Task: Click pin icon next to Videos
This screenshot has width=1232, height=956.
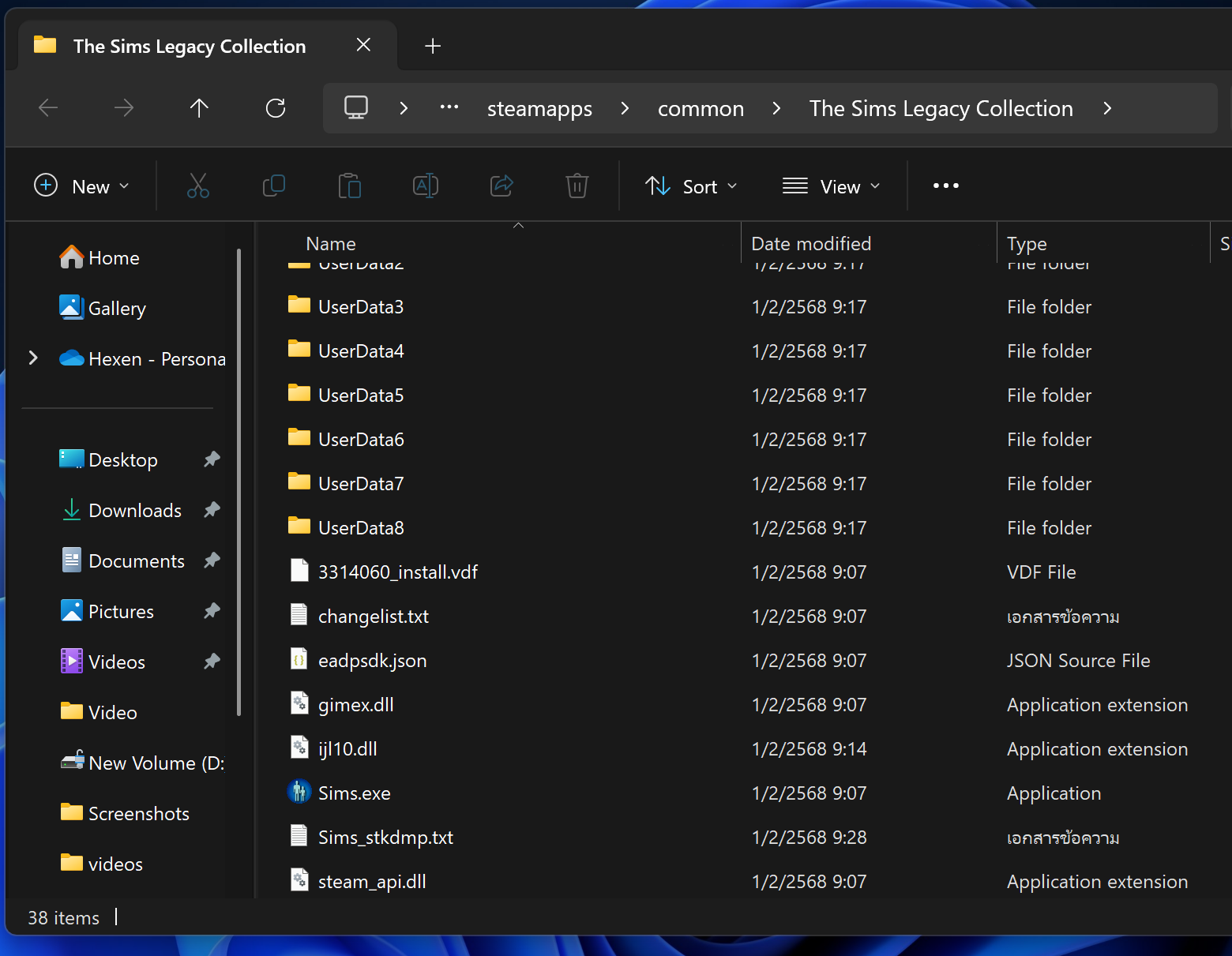Action: click(x=212, y=662)
